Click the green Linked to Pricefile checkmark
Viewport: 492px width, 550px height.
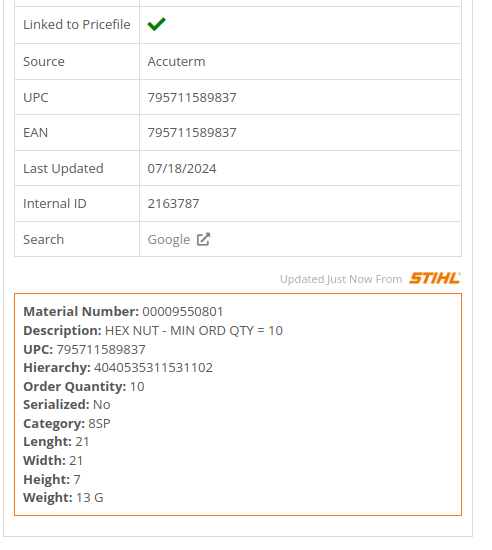156,24
